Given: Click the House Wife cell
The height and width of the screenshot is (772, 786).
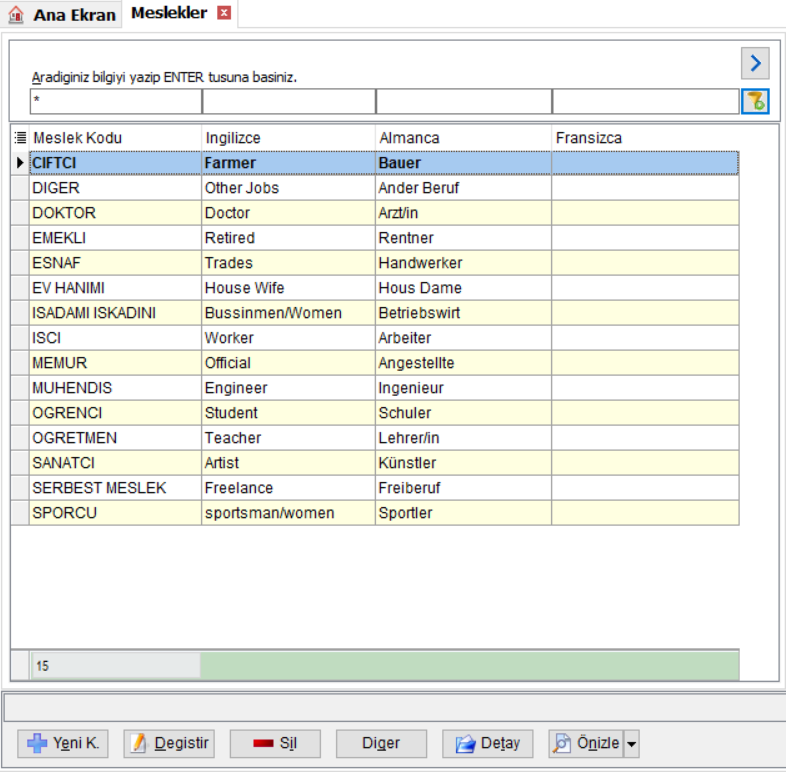Looking at the screenshot, I should (288, 288).
